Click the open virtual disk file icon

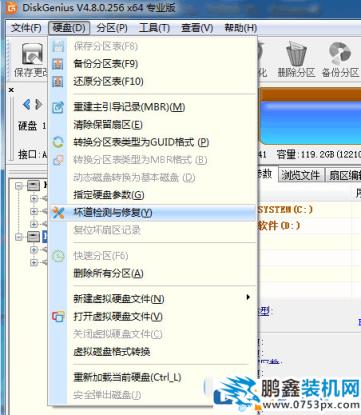[58, 316]
